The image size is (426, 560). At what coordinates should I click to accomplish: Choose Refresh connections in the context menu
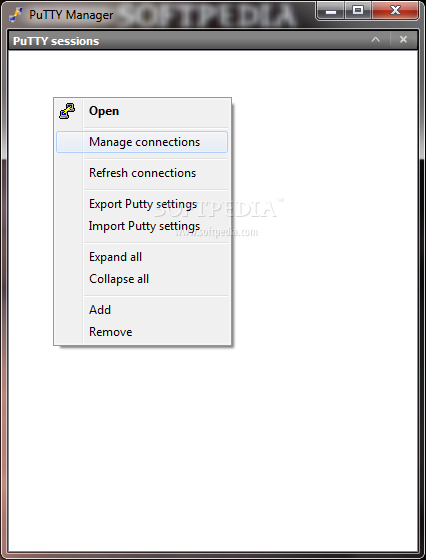142,173
